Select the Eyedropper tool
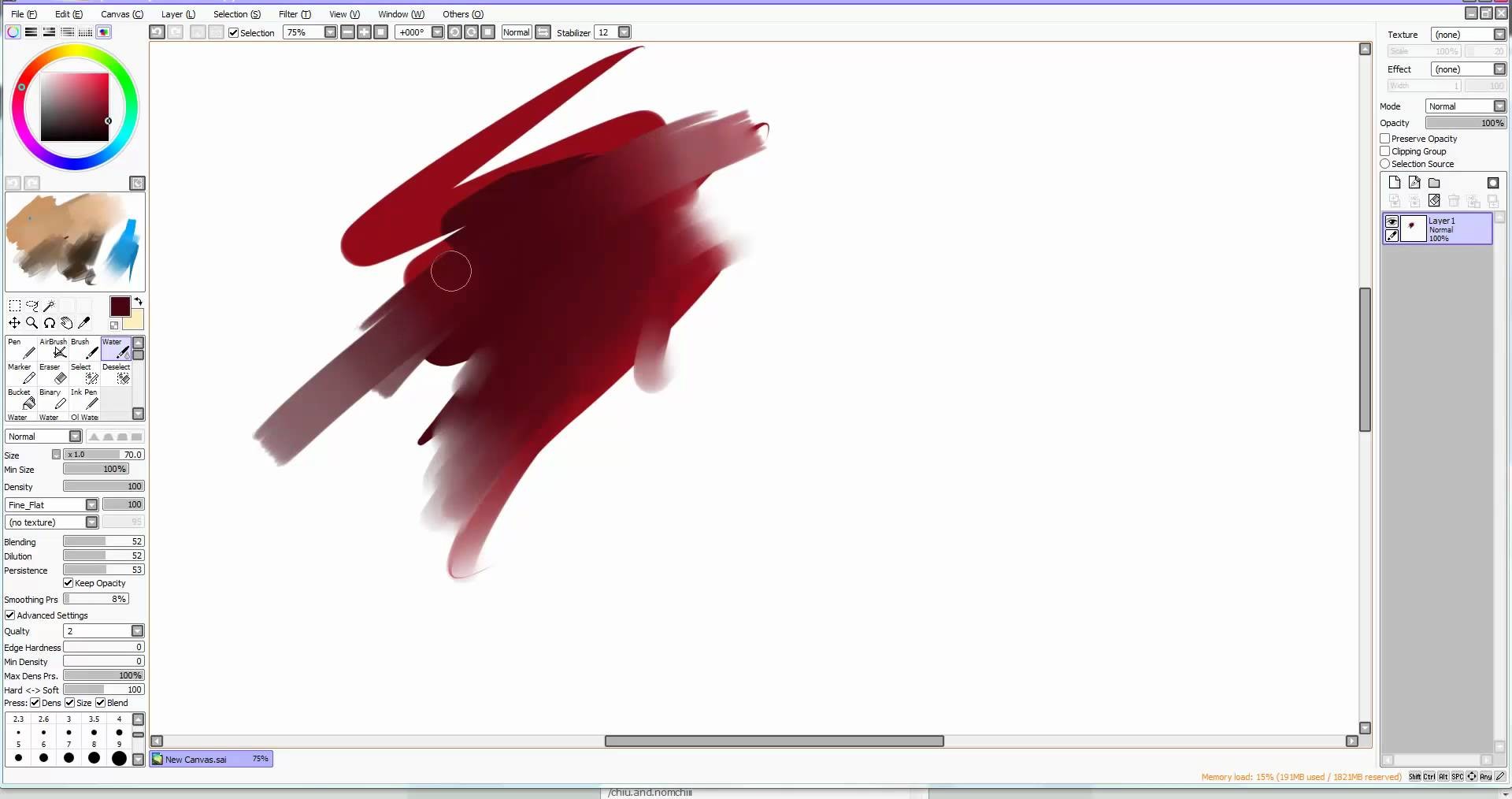The image size is (1512, 799). (84, 323)
